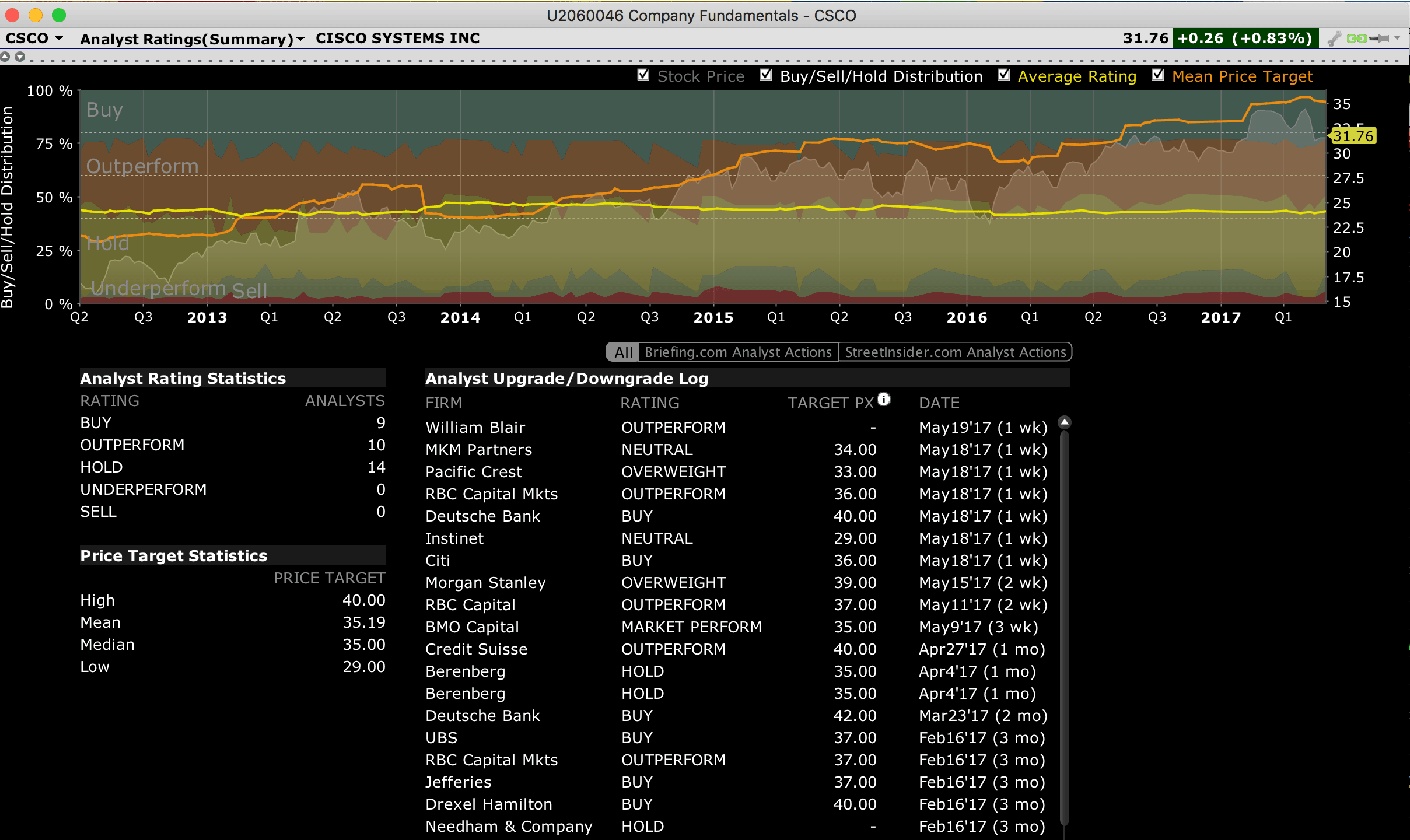
Task: Click the 31.76 price label on chart axis
Action: [x=1353, y=136]
